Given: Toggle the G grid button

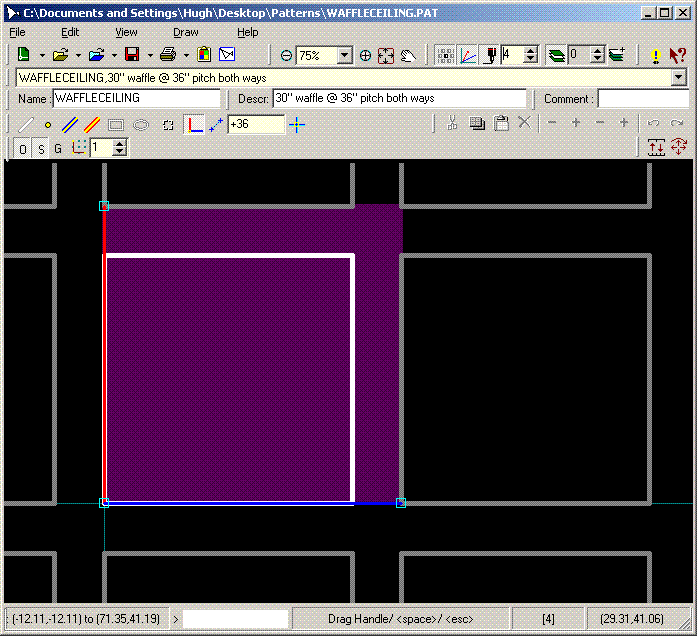Looking at the screenshot, I should (x=58, y=149).
